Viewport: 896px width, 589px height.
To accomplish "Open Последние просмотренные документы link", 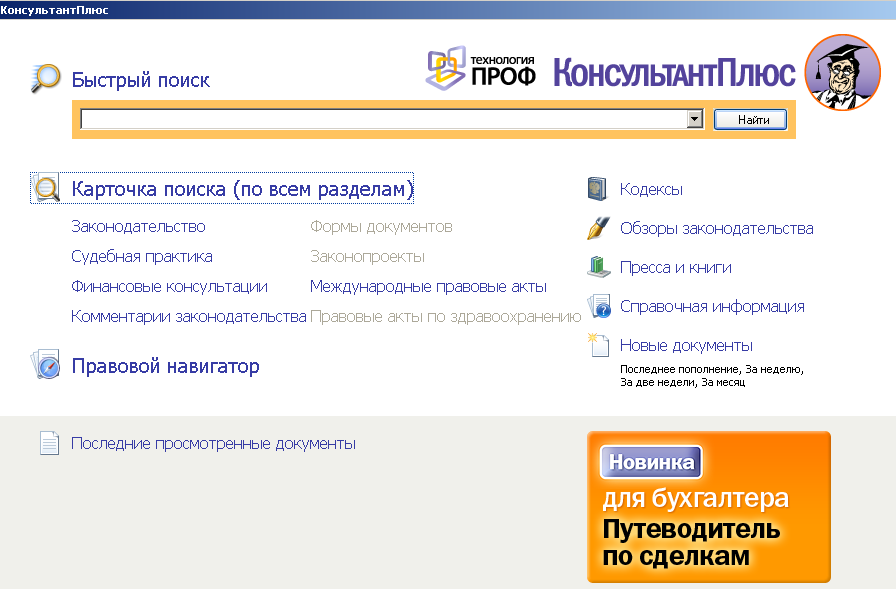I will (213, 443).
